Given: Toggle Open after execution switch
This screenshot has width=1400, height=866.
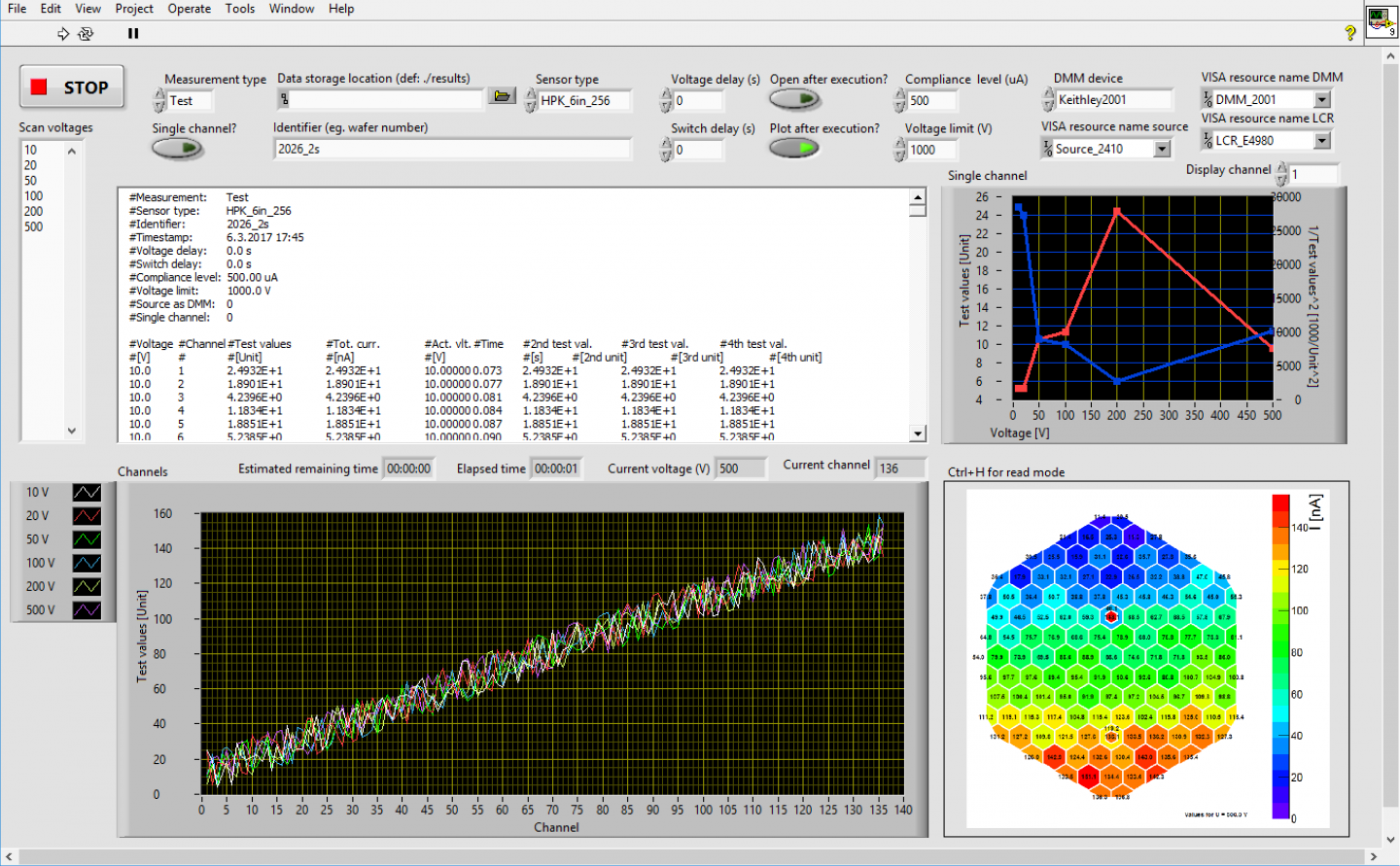Looking at the screenshot, I should [x=794, y=99].
